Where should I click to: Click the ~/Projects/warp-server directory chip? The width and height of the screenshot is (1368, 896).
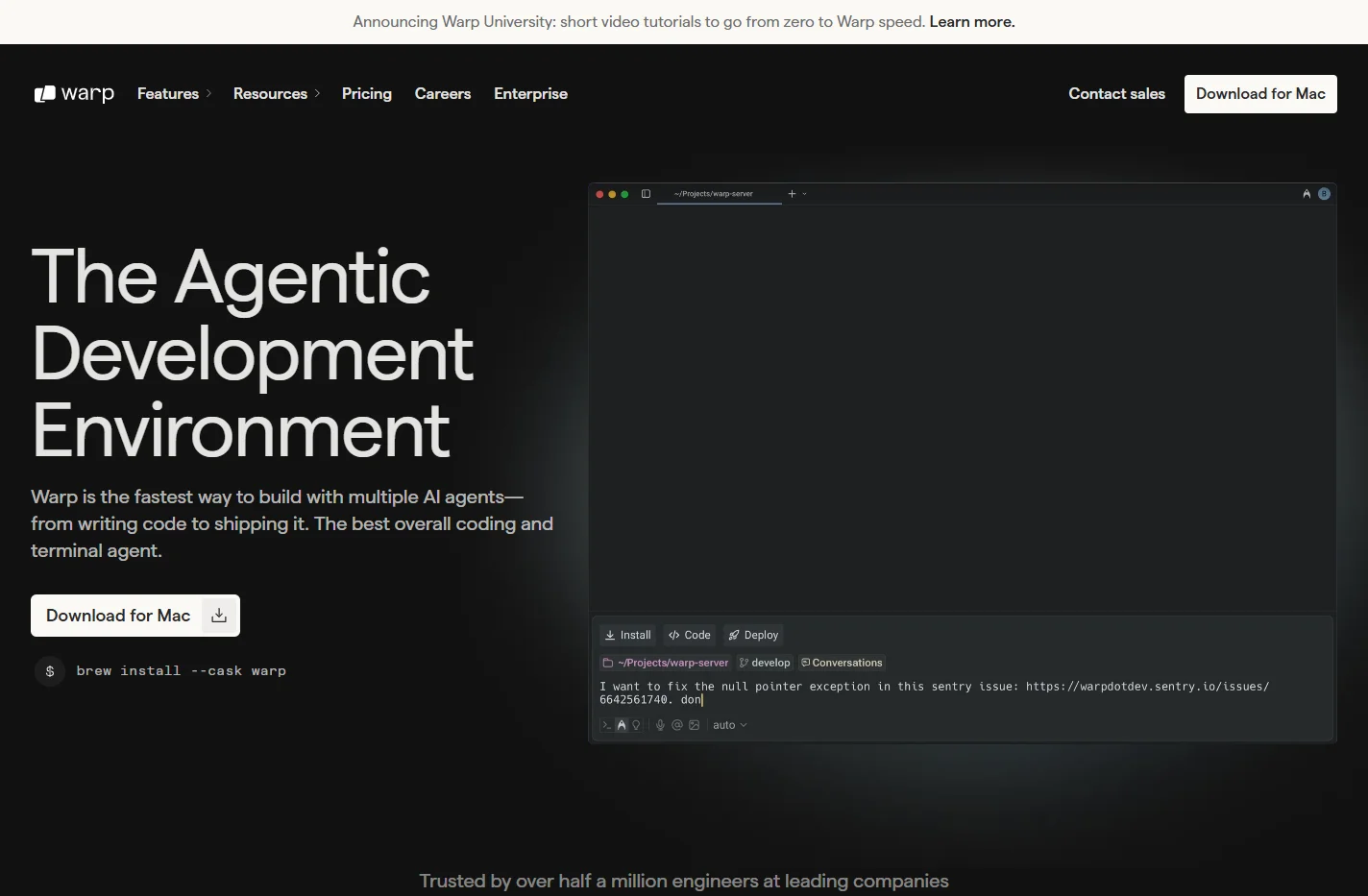click(x=666, y=663)
